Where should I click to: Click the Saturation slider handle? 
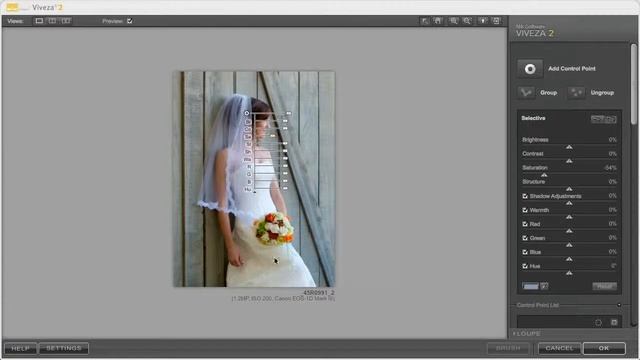pyautogui.click(x=544, y=175)
